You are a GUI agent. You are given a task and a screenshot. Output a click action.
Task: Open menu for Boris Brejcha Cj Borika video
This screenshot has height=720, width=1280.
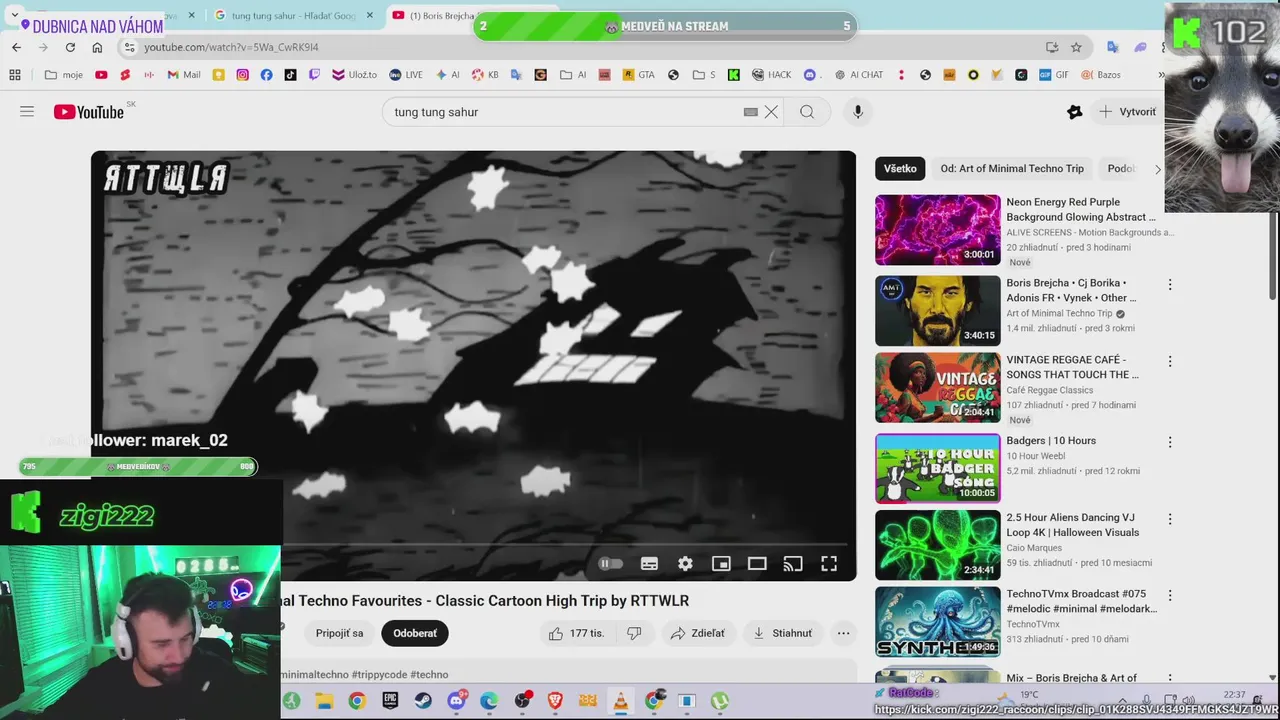pos(1169,285)
